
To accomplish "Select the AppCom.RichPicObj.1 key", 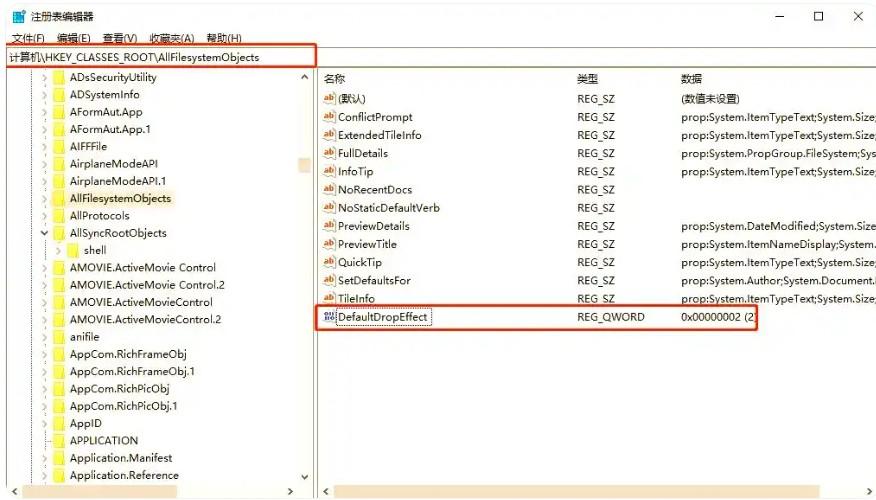I will click(x=123, y=406).
